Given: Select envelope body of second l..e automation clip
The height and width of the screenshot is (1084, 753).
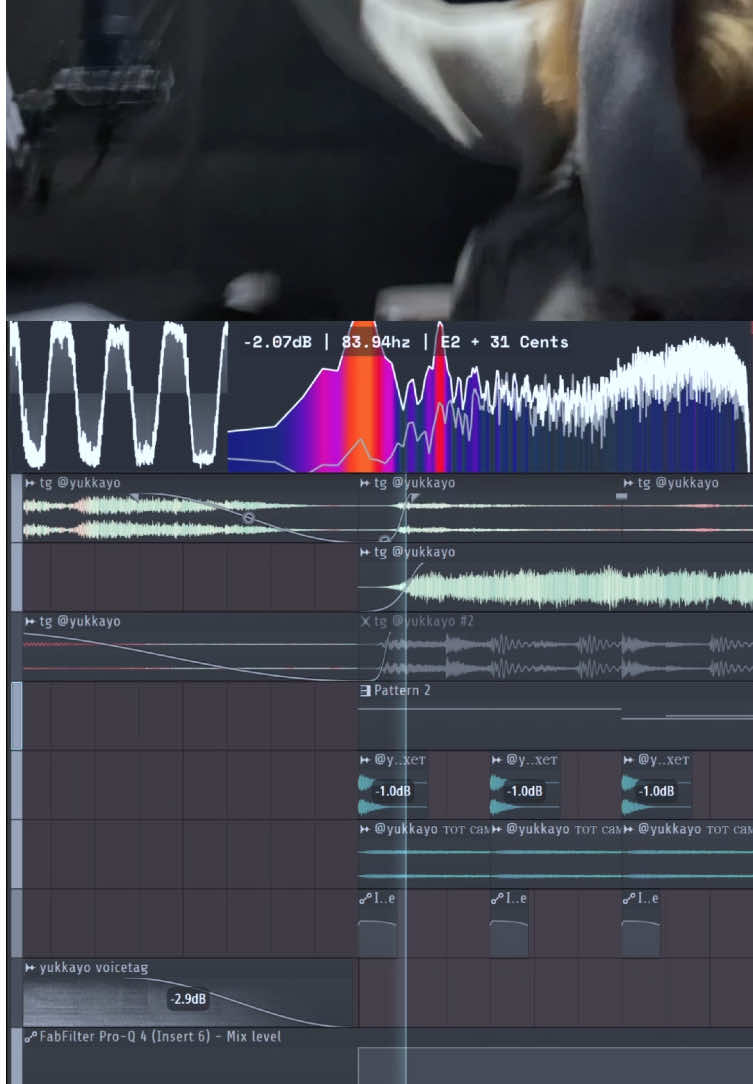Looking at the screenshot, I should (x=509, y=939).
